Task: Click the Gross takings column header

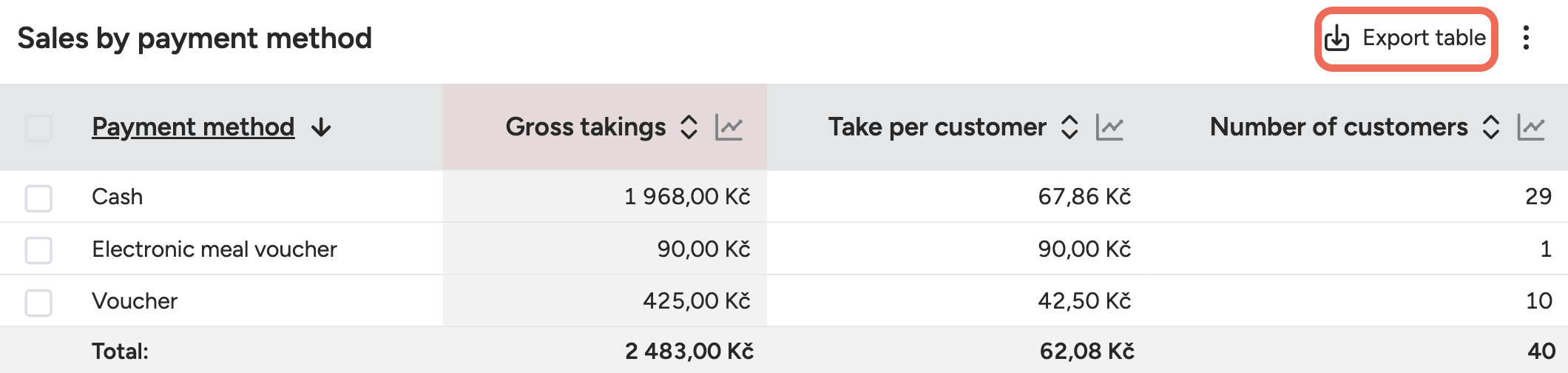Action: click(x=585, y=127)
